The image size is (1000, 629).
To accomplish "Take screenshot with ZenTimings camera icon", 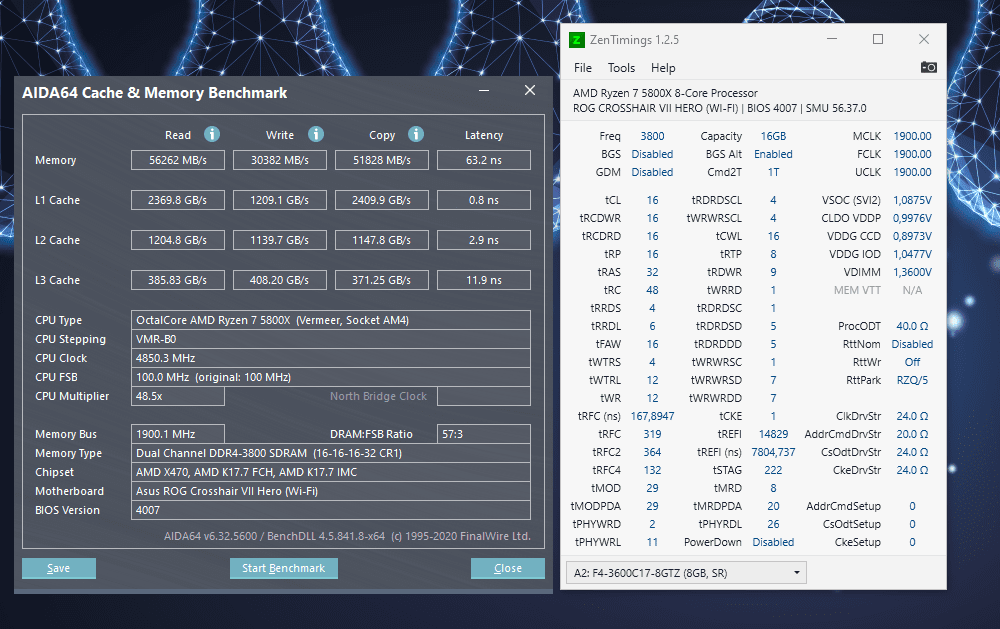I will click(929, 67).
